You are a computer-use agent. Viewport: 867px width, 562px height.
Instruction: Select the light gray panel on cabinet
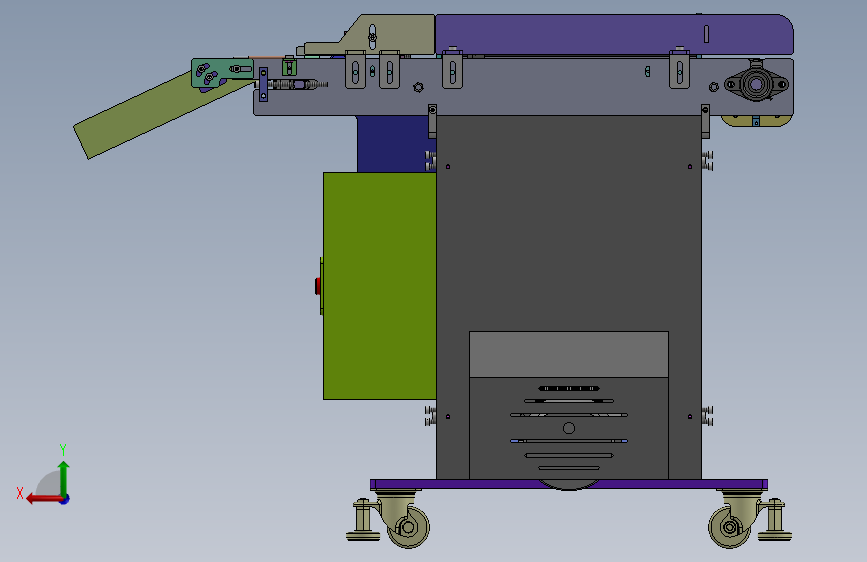(x=568, y=355)
